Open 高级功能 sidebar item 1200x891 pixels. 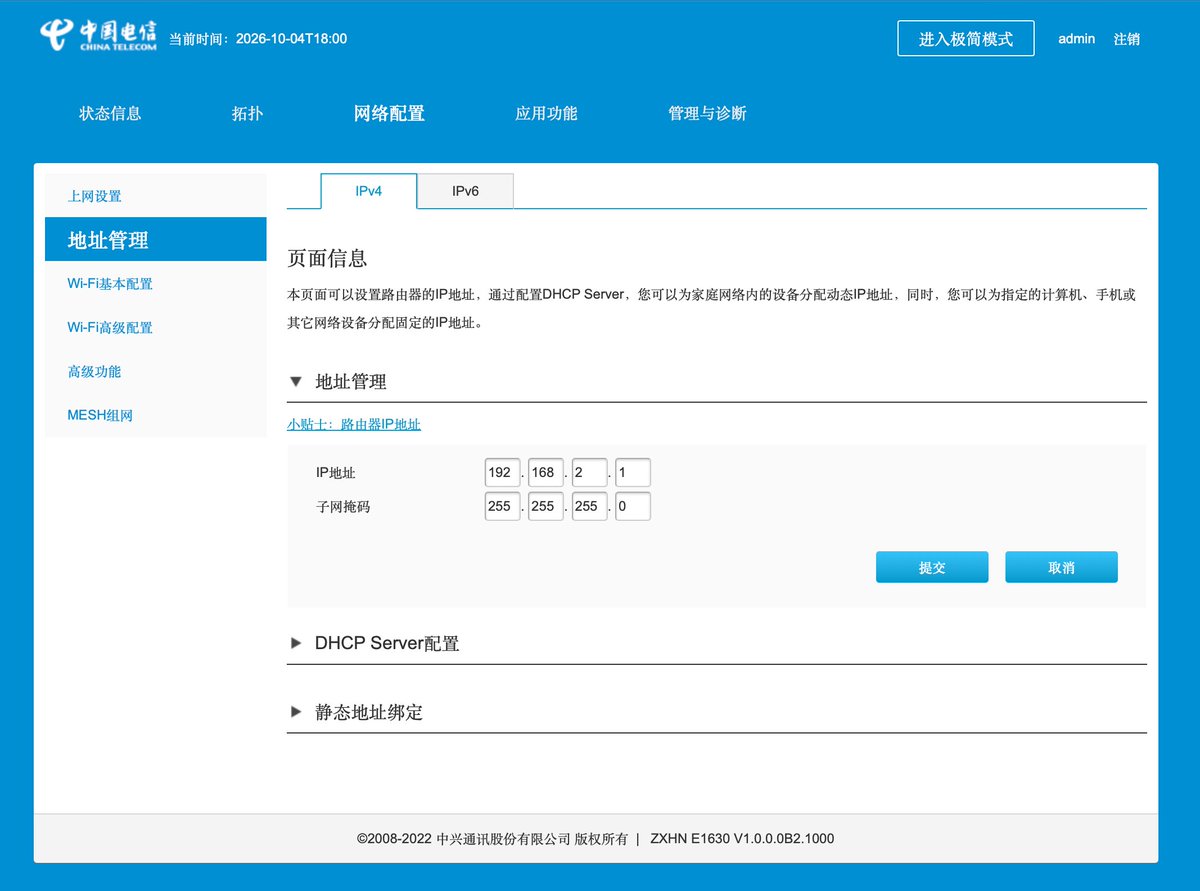point(156,372)
